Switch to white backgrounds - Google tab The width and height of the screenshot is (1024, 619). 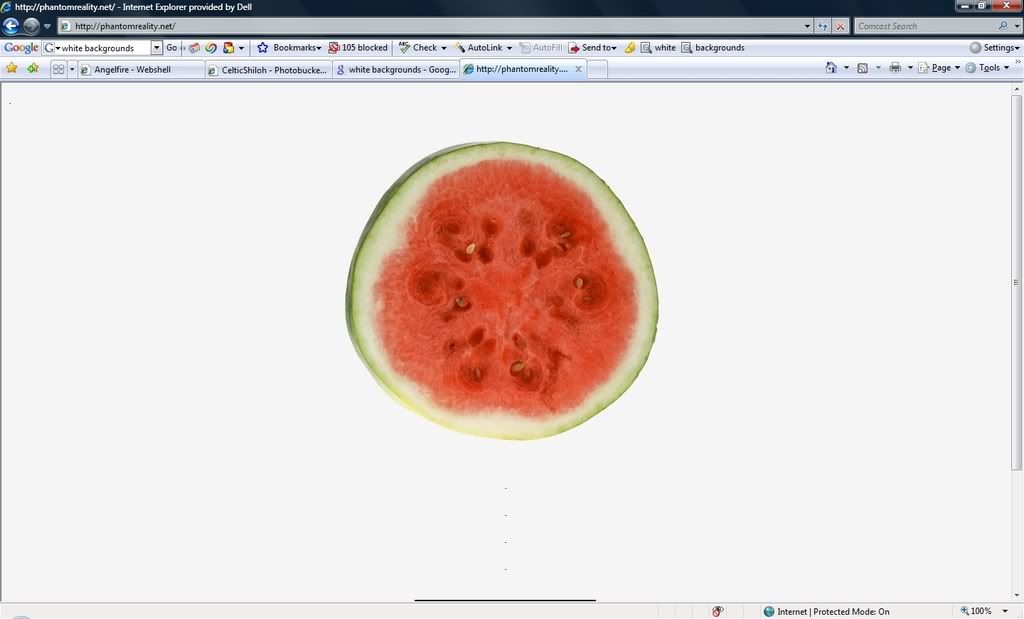pos(396,70)
